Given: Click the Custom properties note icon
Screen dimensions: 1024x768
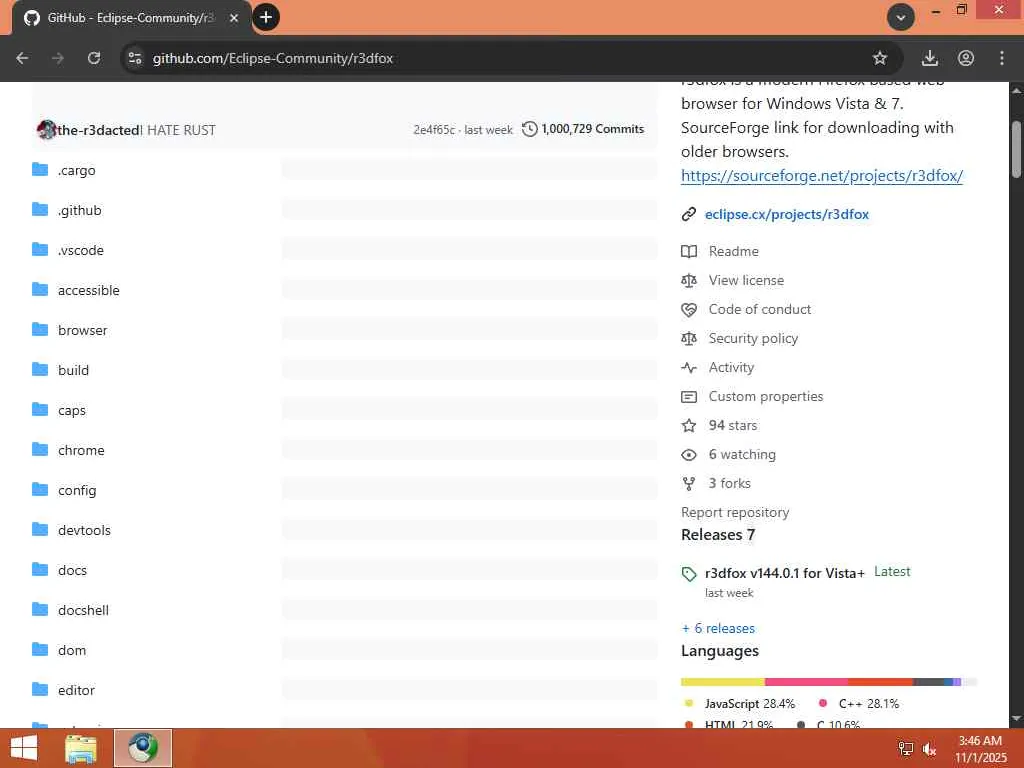Looking at the screenshot, I should (689, 396).
